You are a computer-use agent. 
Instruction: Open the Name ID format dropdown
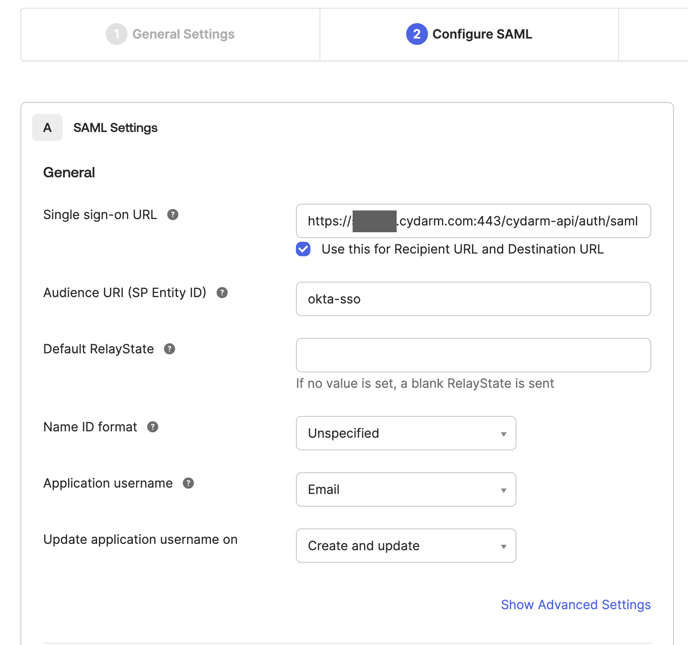[x=406, y=433]
